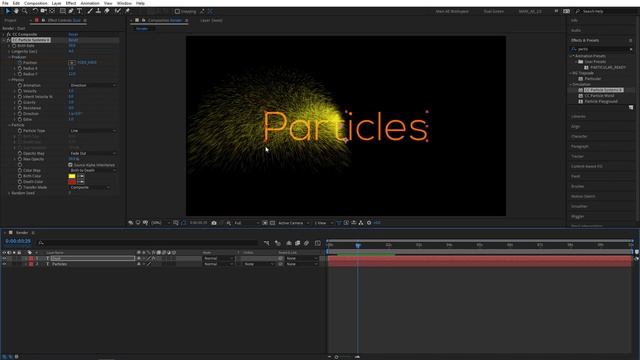Image resolution: width=640 pixels, height=360 pixels.
Task: Click Death Color eyedropper icon
Action: [x=81, y=182]
